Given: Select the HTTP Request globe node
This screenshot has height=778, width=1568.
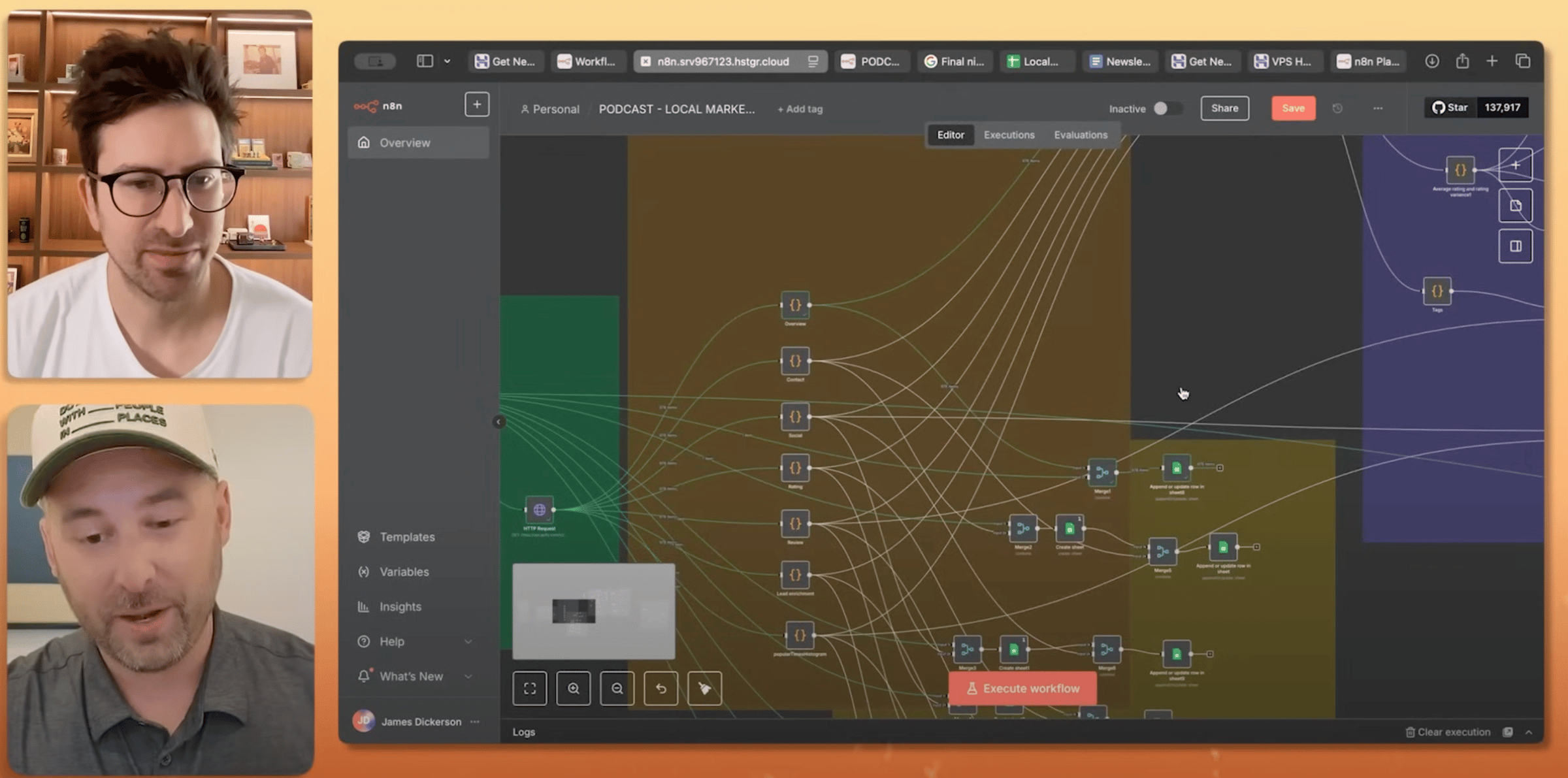Looking at the screenshot, I should point(539,510).
